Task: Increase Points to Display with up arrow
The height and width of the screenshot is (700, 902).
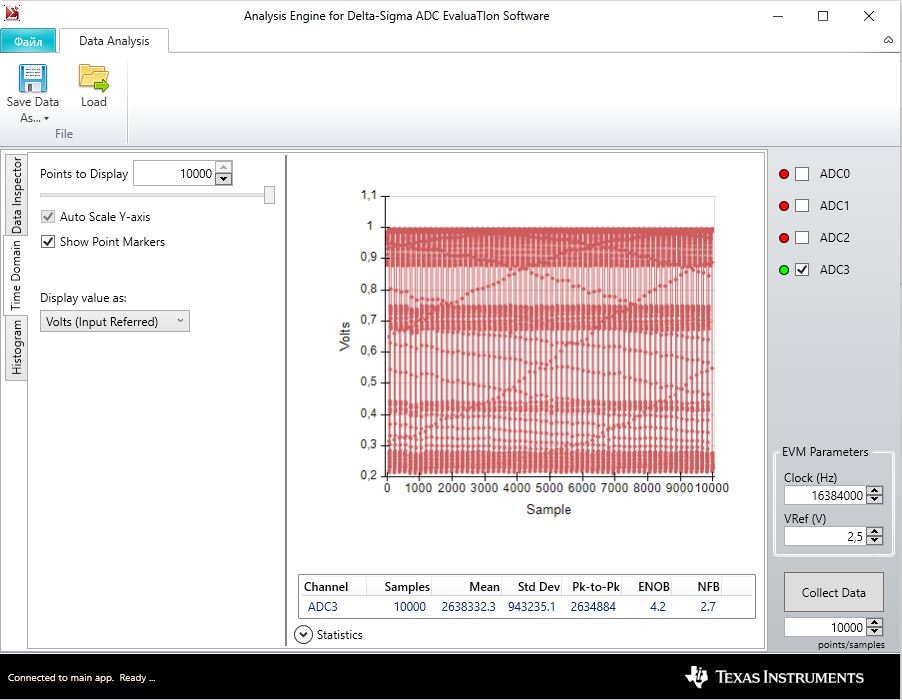Action: [x=224, y=167]
